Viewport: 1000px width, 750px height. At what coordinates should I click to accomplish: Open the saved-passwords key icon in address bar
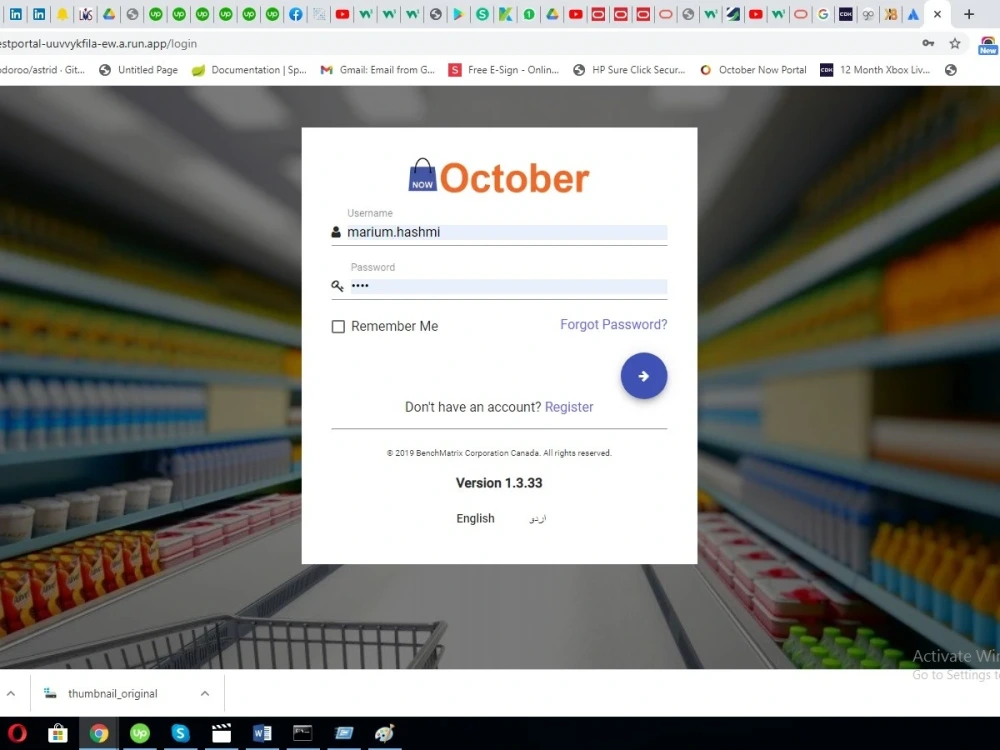pyautogui.click(x=928, y=43)
